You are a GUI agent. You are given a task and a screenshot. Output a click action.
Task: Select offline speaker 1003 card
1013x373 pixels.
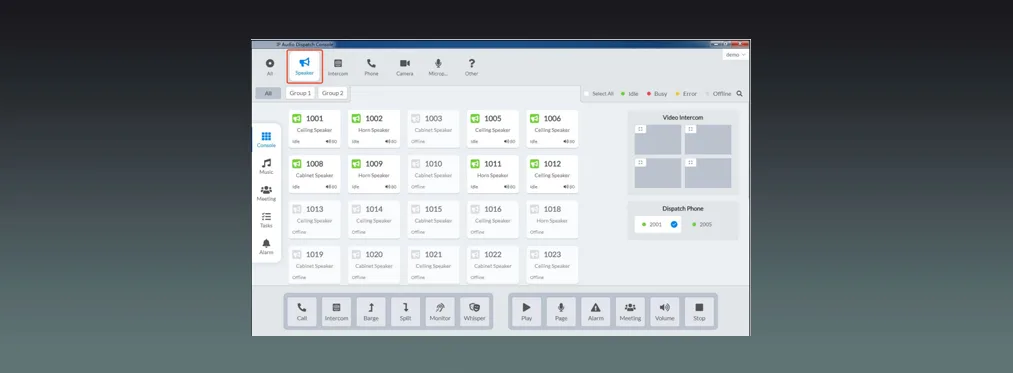(433, 129)
